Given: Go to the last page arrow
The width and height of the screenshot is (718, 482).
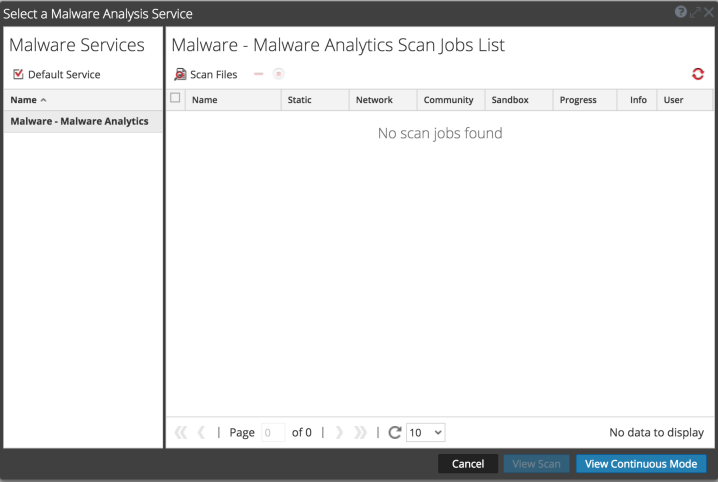Looking at the screenshot, I should [360, 432].
